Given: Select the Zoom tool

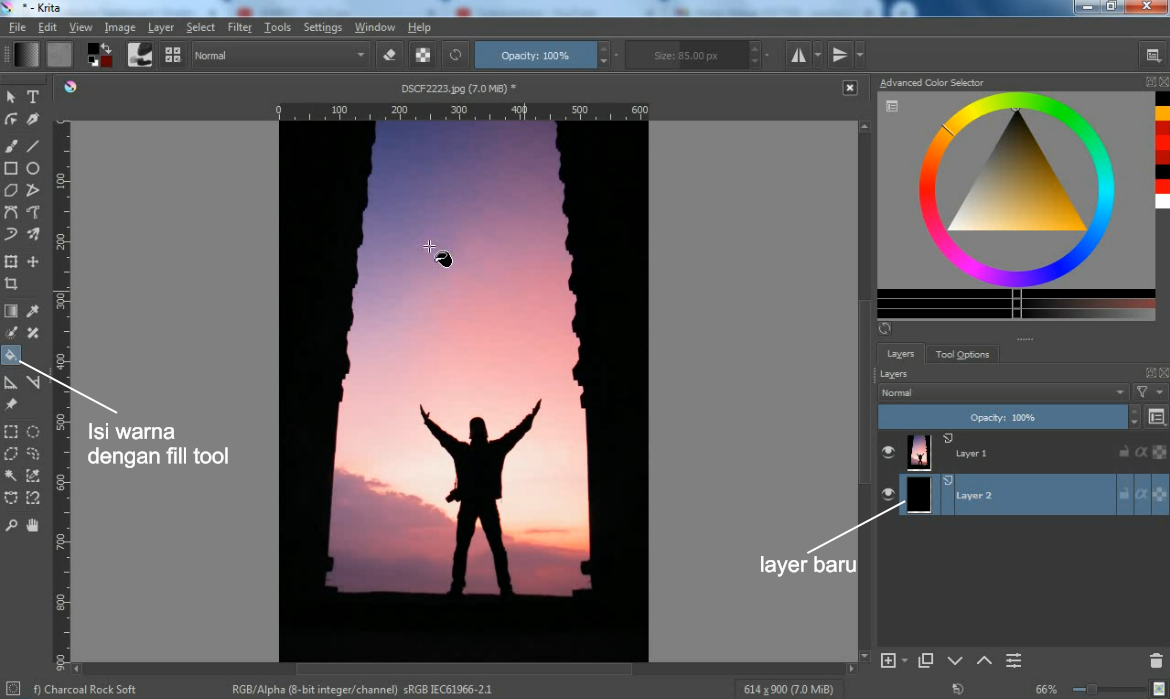Looking at the screenshot, I should tap(11, 525).
